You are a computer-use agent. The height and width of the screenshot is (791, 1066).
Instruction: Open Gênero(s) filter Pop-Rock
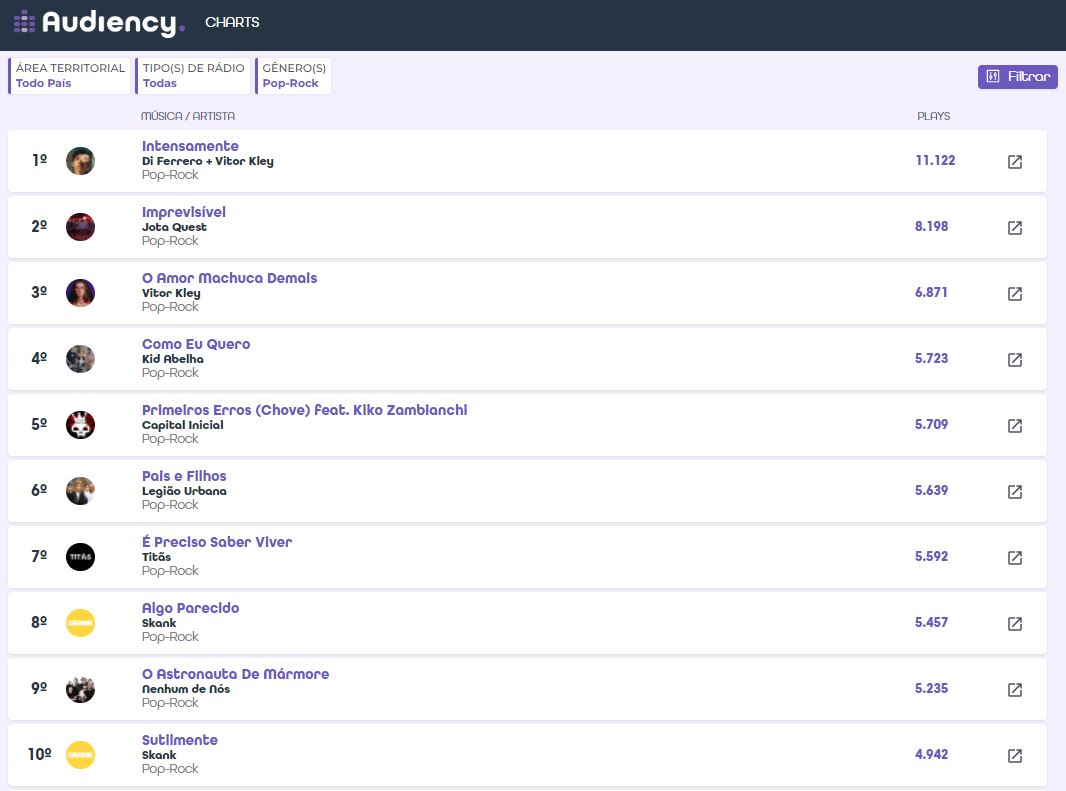(x=293, y=75)
